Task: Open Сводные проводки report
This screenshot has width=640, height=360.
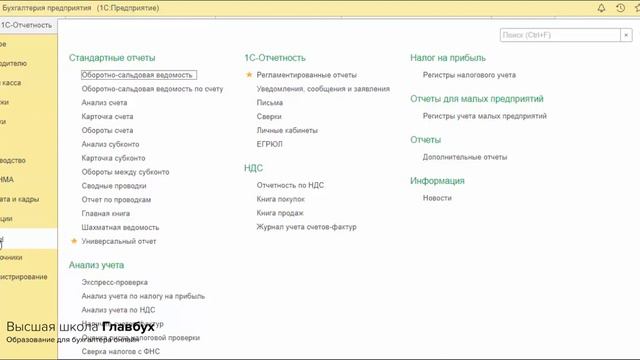Action: tap(114, 186)
